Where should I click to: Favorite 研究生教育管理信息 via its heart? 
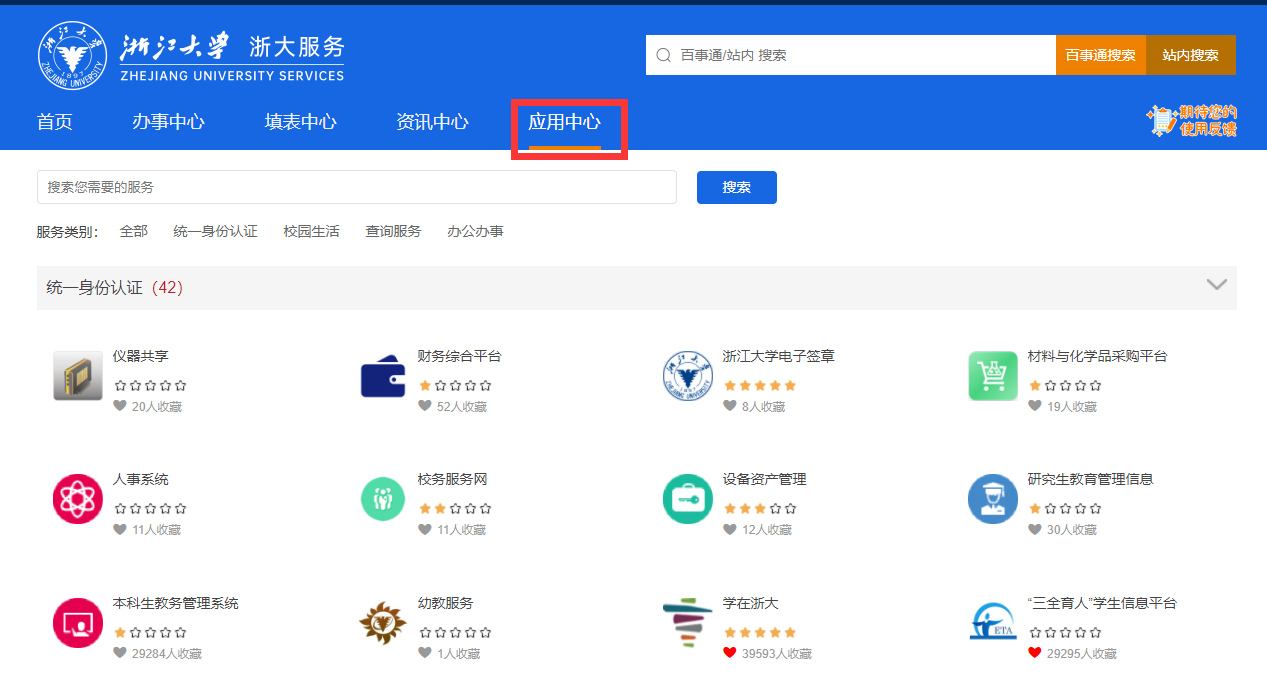1035,530
